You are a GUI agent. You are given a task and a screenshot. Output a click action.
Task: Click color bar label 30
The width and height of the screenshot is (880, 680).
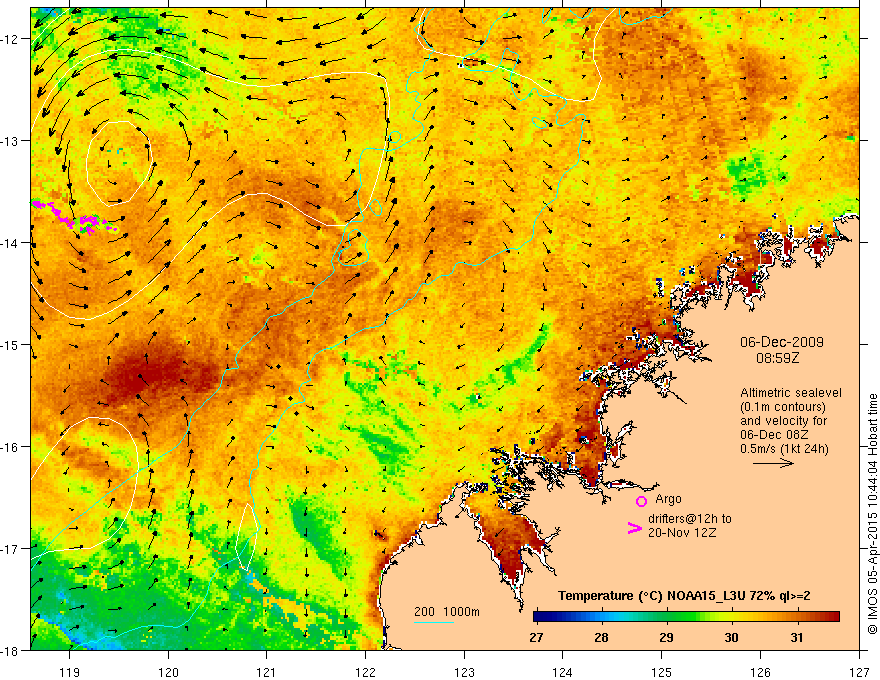point(731,637)
